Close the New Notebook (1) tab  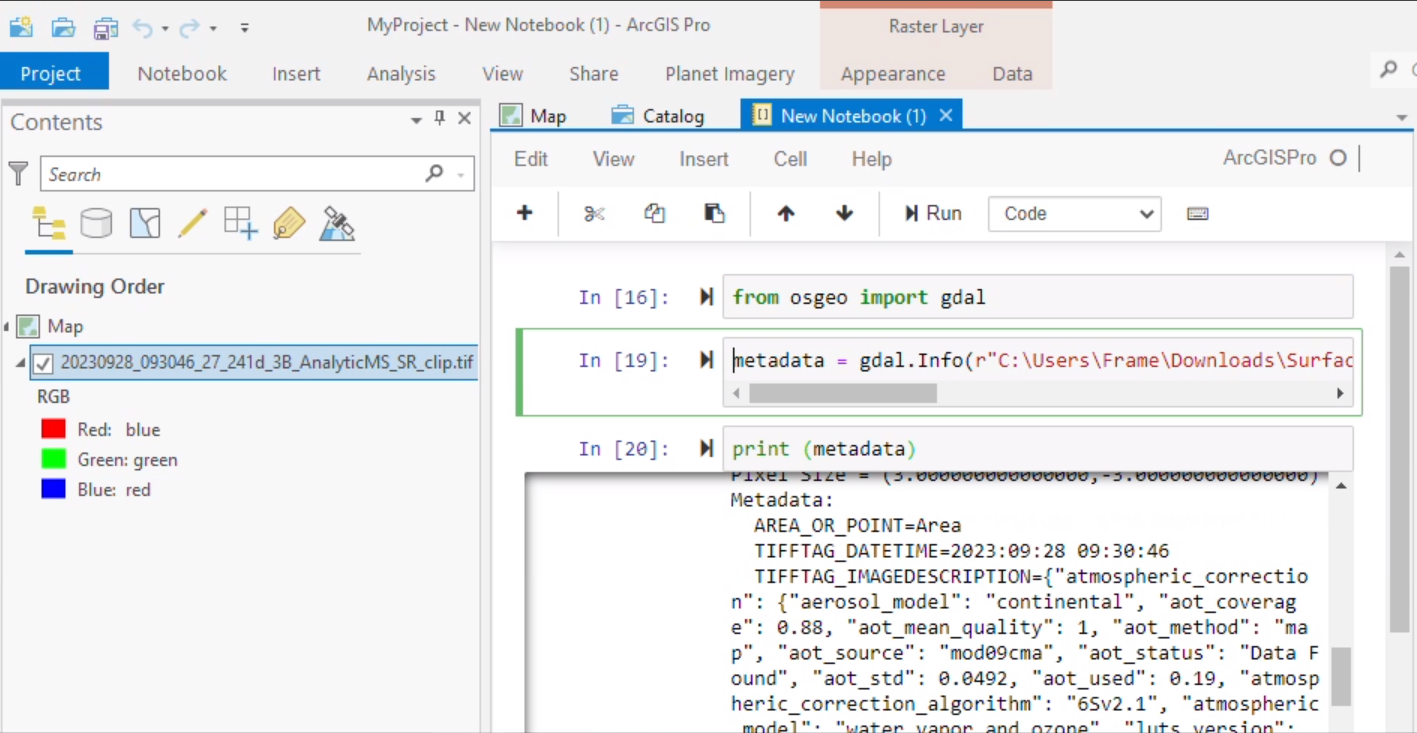tap(946, 115)
